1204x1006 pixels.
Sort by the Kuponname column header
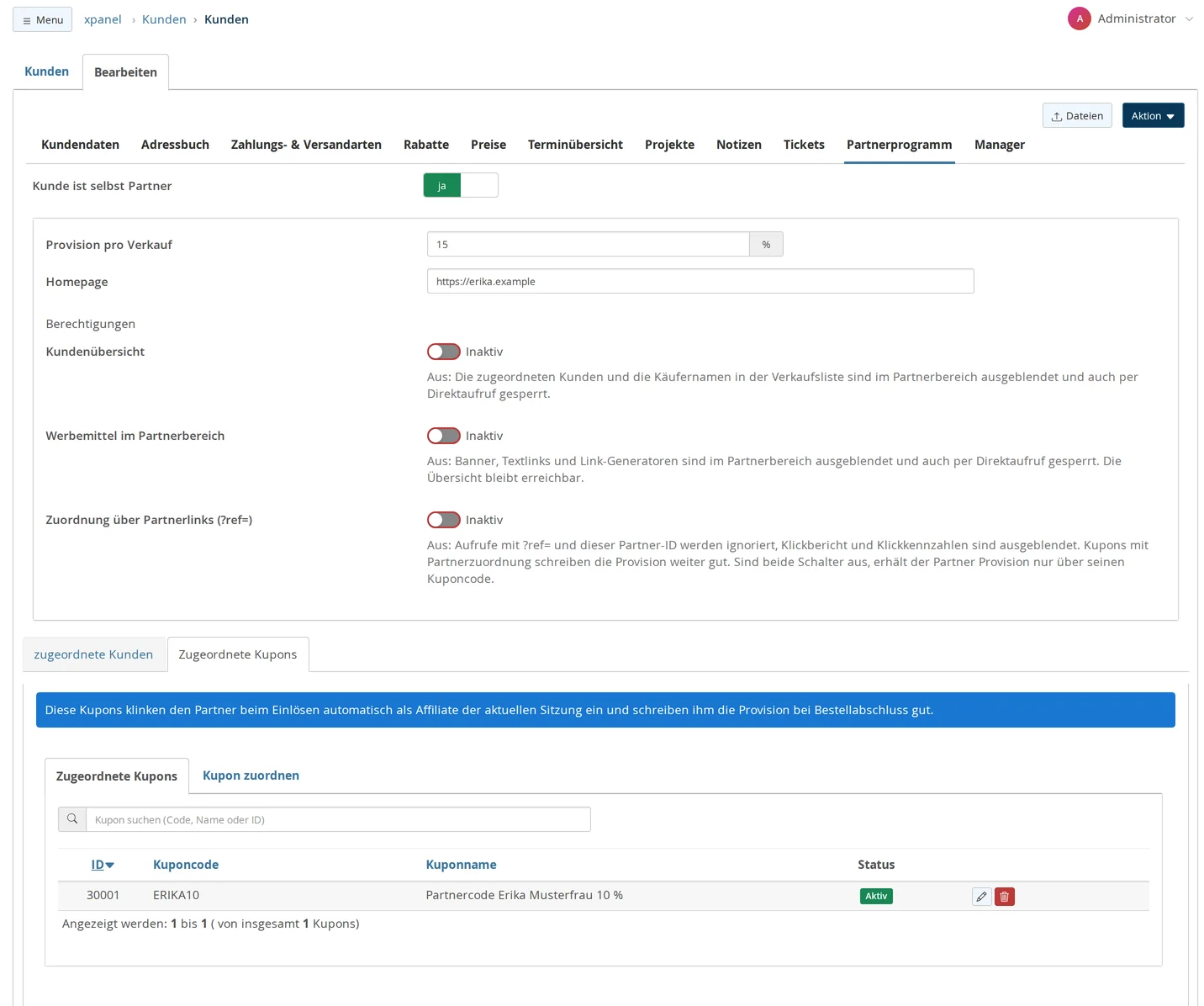click(x=461, y=865)
